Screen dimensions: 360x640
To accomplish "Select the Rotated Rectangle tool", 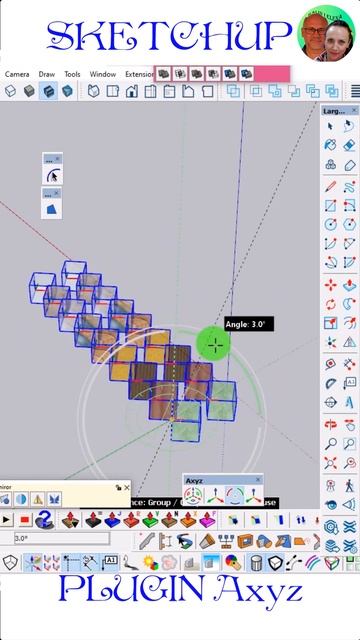I will click(349, 205).
